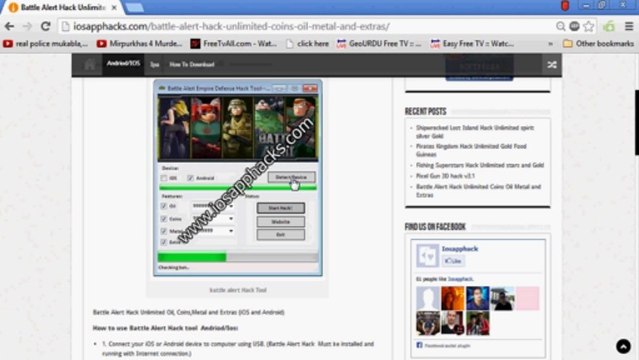This screenshot has width=639, height=360.
Task: Open the Chrome hamburger menu
Action: 629,27
